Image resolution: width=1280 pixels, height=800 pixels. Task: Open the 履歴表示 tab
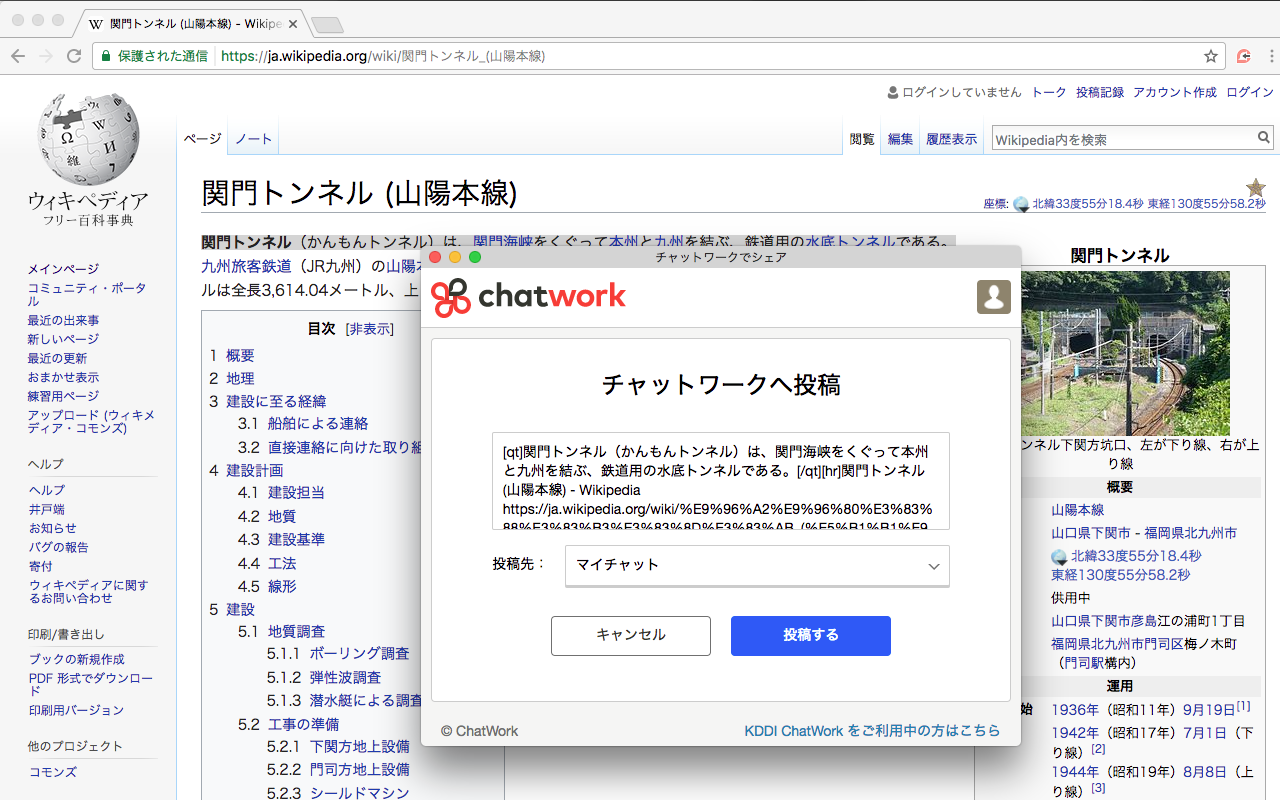951,139
